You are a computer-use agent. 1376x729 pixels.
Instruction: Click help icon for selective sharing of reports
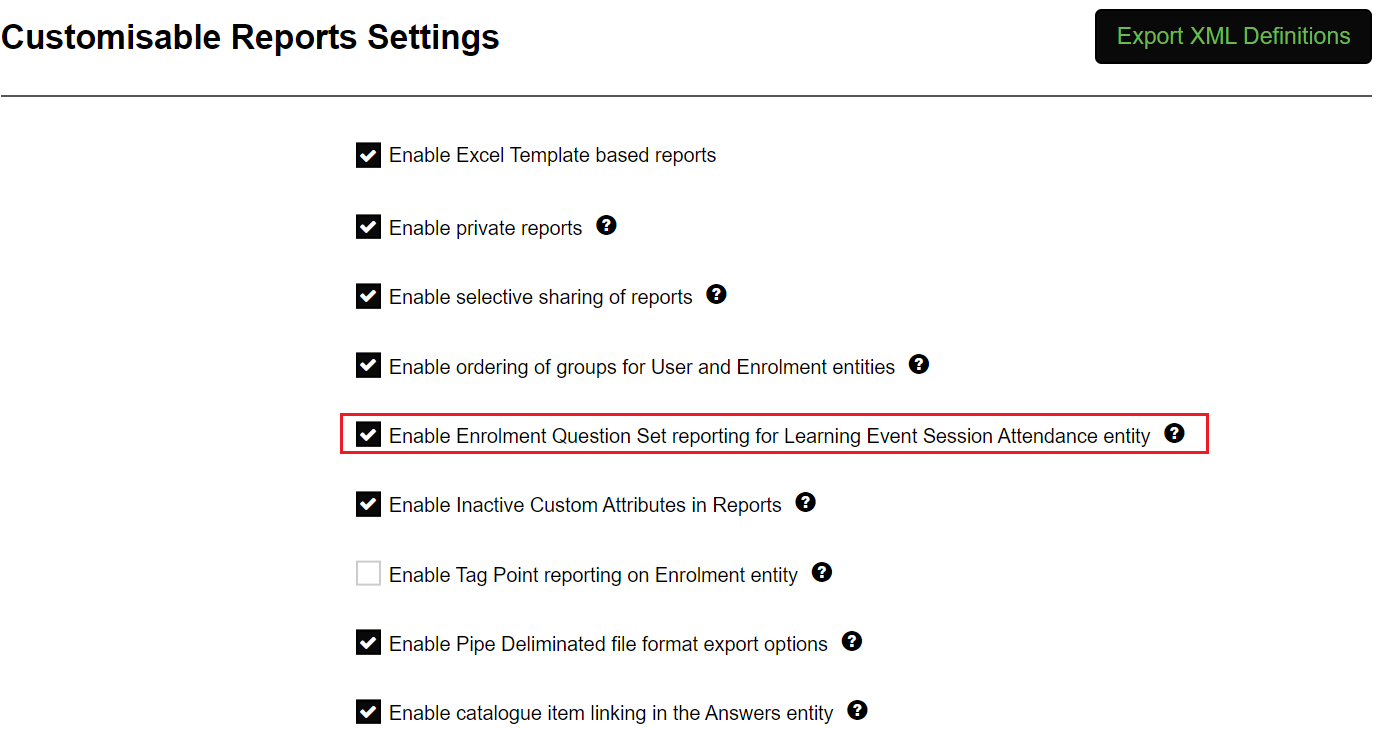[x=716, y=294]
